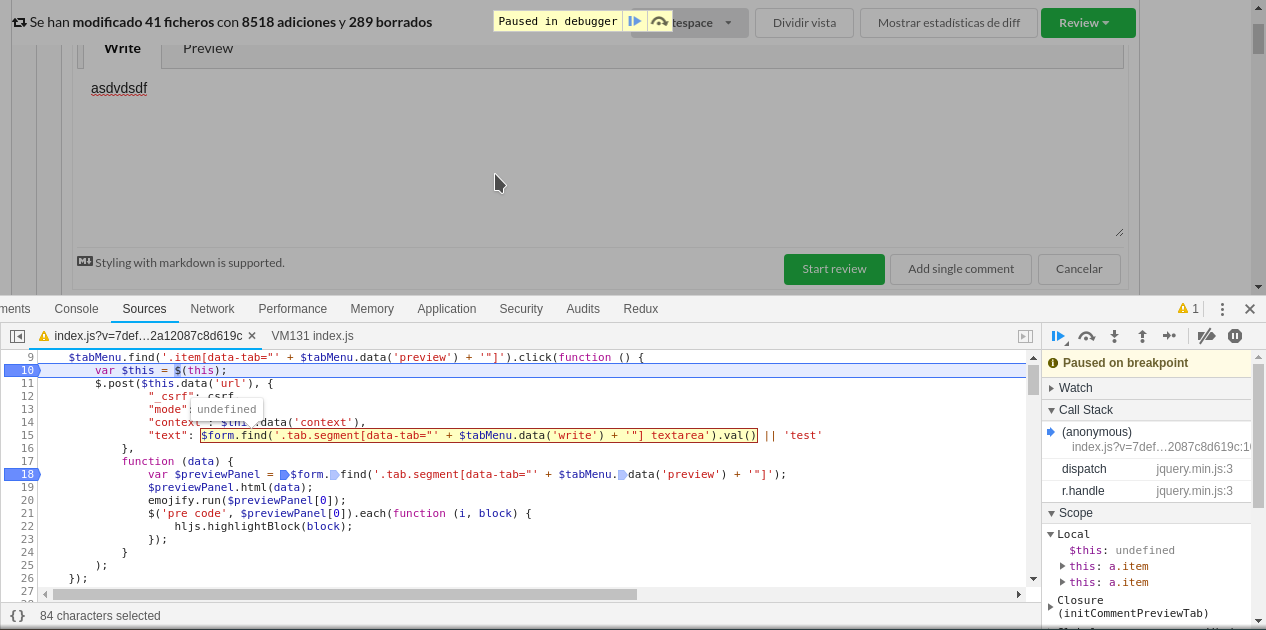Select the Preview comment tab
This screenshot has width=1266, height=630.
pyautogui.click(x=208, y=48)
